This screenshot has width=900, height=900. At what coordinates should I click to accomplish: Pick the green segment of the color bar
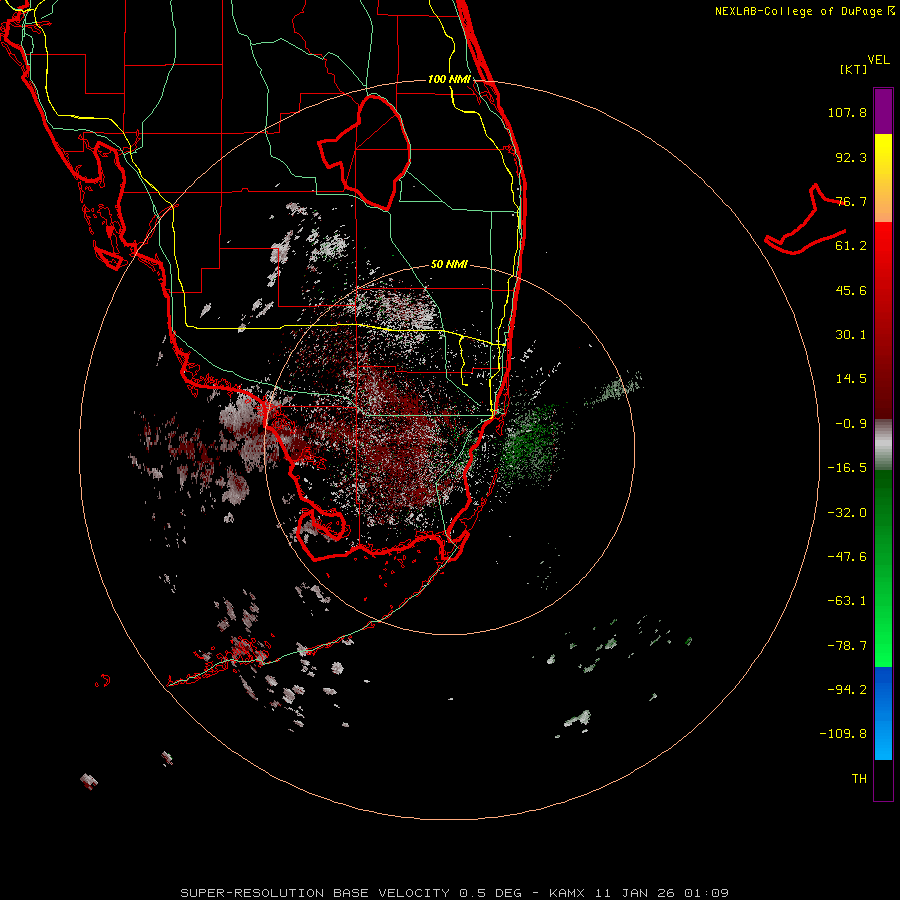click(883, 568)
